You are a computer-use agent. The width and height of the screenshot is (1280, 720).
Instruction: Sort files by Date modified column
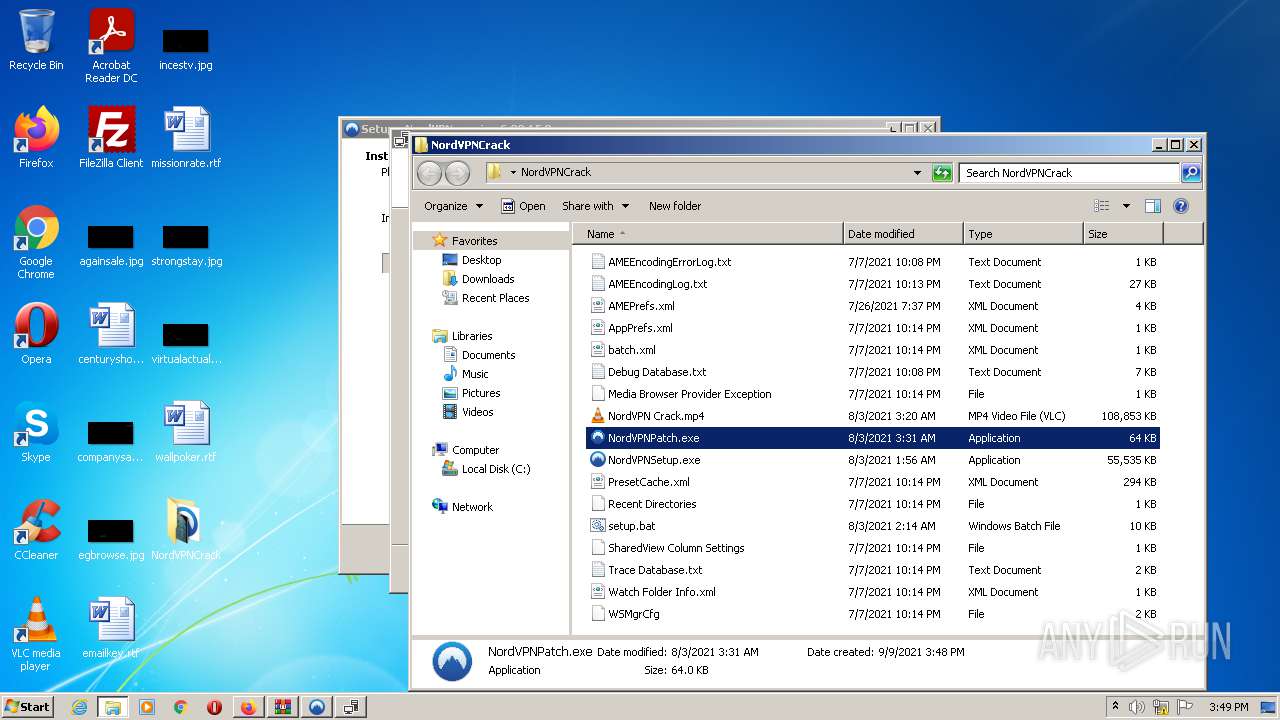click(x=904, y=234)
